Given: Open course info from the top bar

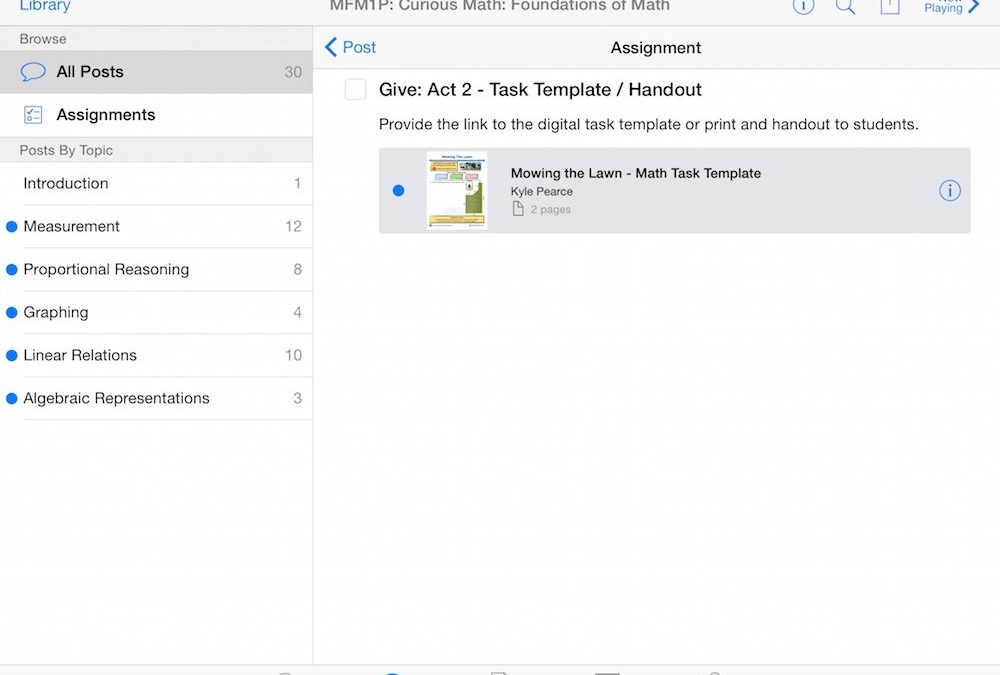Looking at the screenshot, I should (803, 6).
